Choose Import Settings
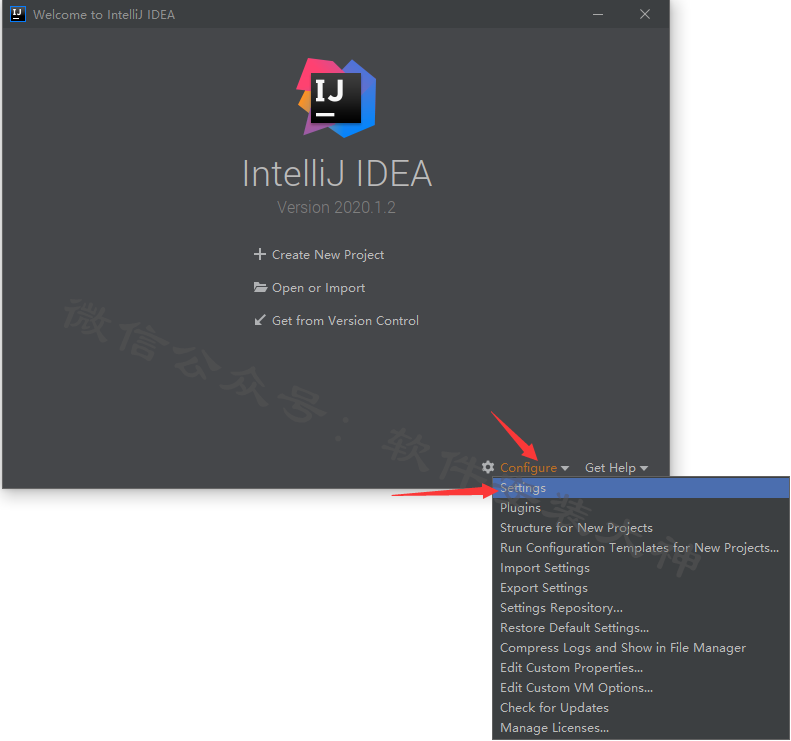This screenshot has width=791, height=741. pos(641,568)
